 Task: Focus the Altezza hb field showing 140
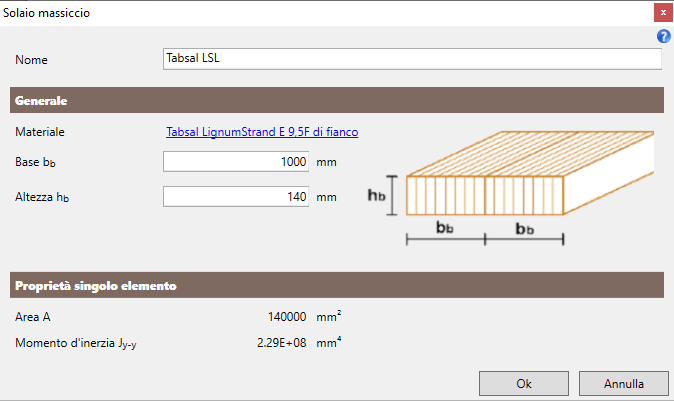236,196
